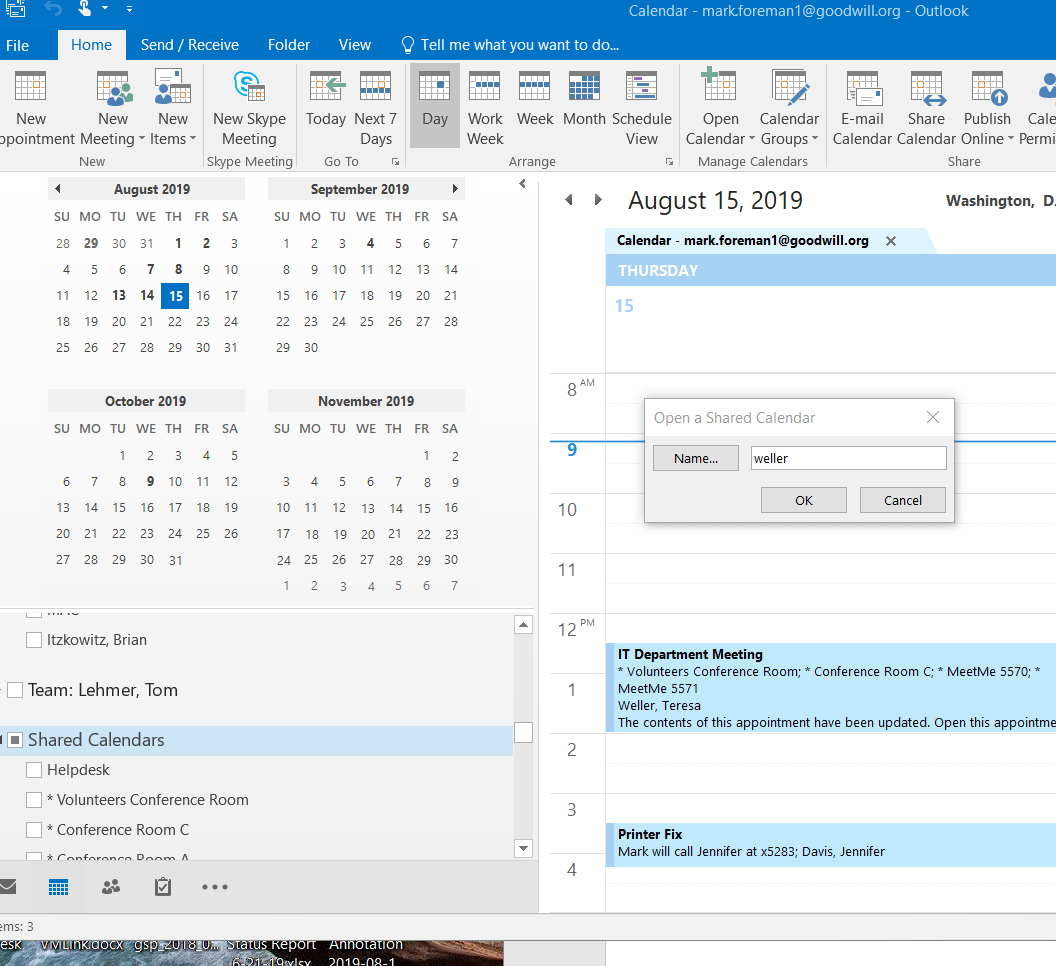This screenshot has height=966, width=1056.
Task: Click the Open Calendar ribbon icon
Action: (720, 107)
